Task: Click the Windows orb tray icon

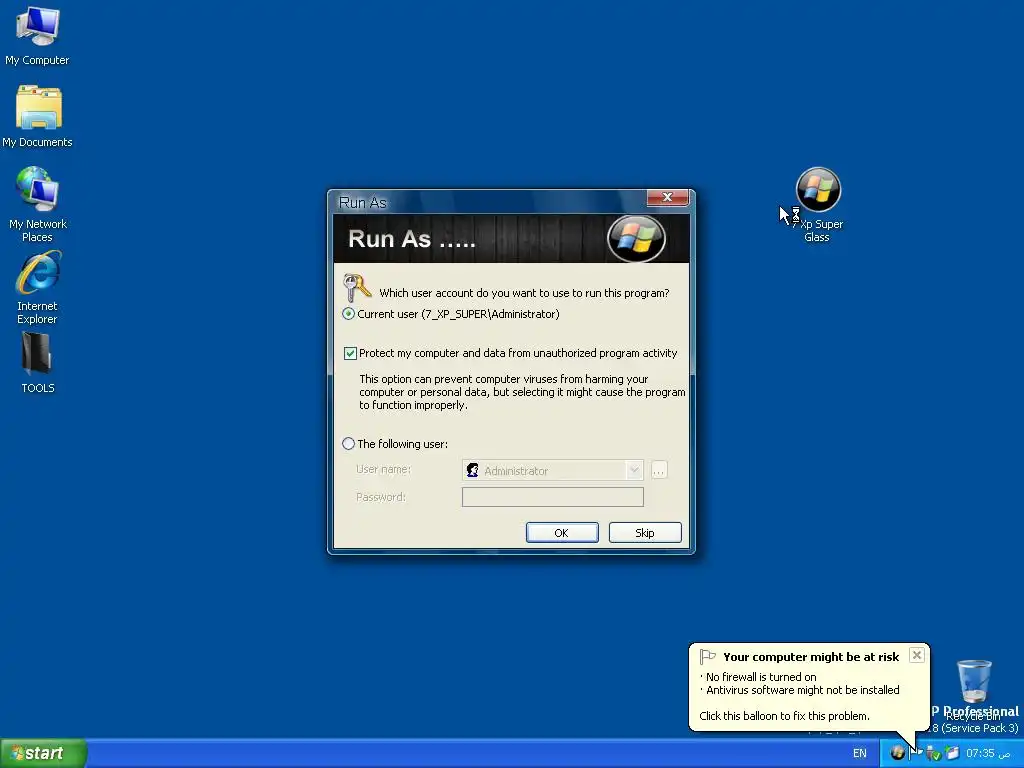Action: click(898, 753)
